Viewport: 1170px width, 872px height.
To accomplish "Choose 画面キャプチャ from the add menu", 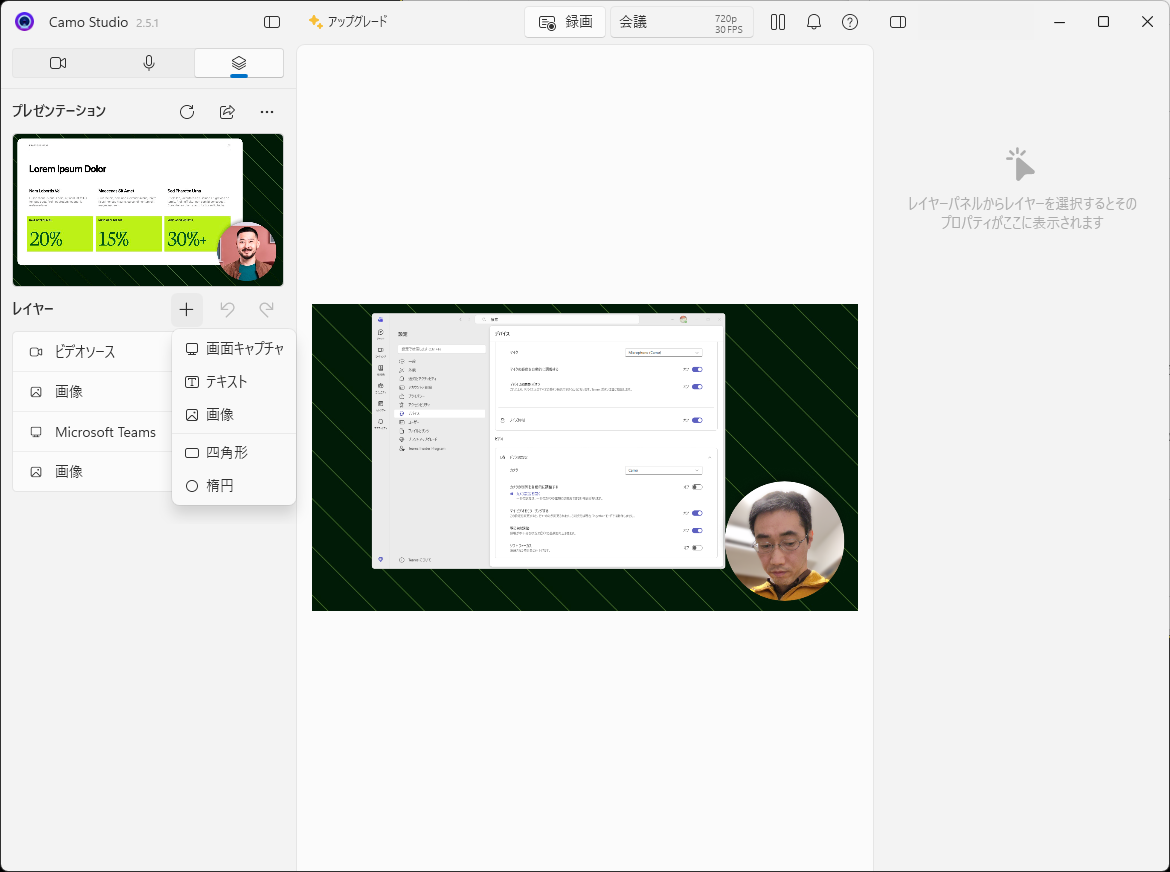I will tap(234, 348).
